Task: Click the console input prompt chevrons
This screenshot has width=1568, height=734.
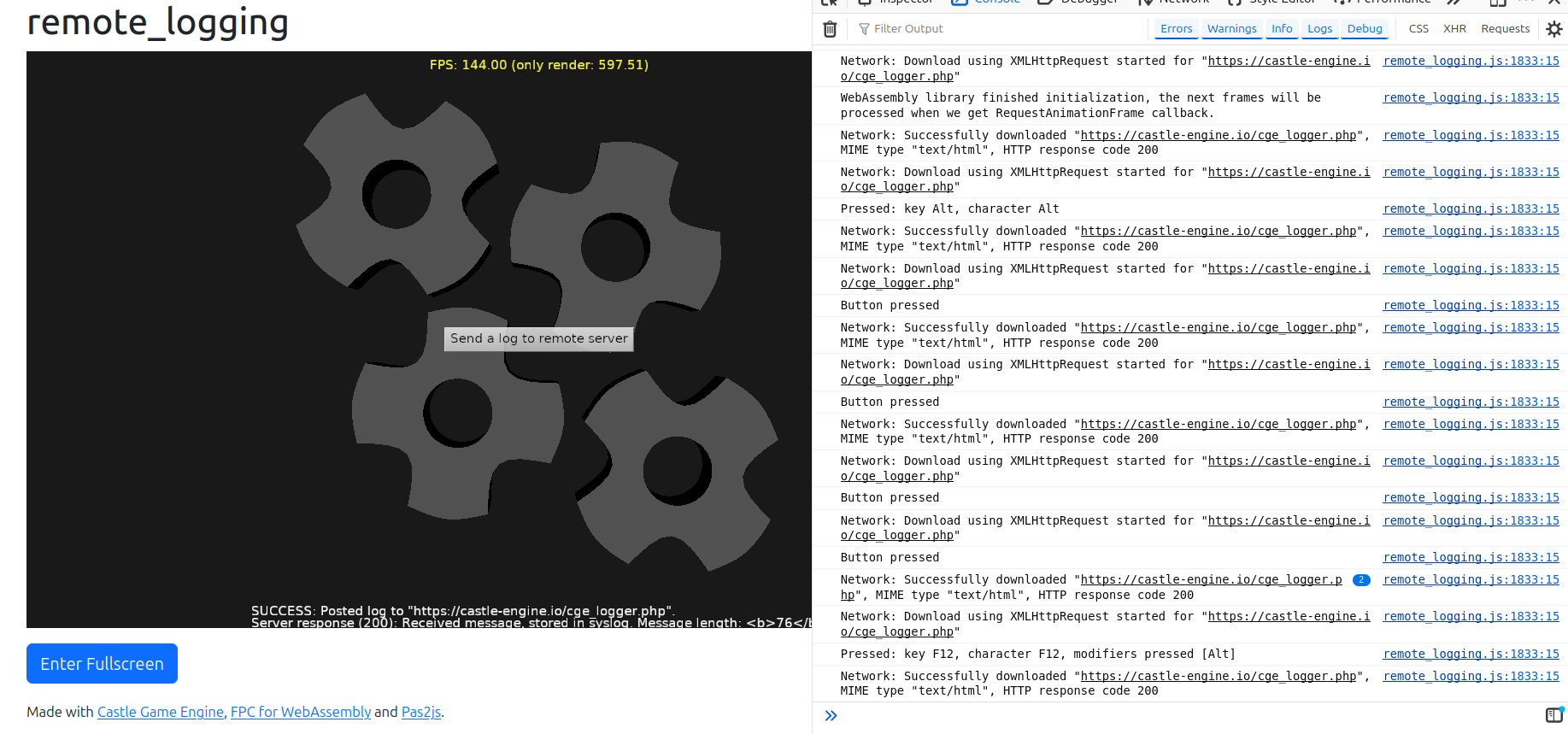Action: pyautogui.click(x=831, y=716)
